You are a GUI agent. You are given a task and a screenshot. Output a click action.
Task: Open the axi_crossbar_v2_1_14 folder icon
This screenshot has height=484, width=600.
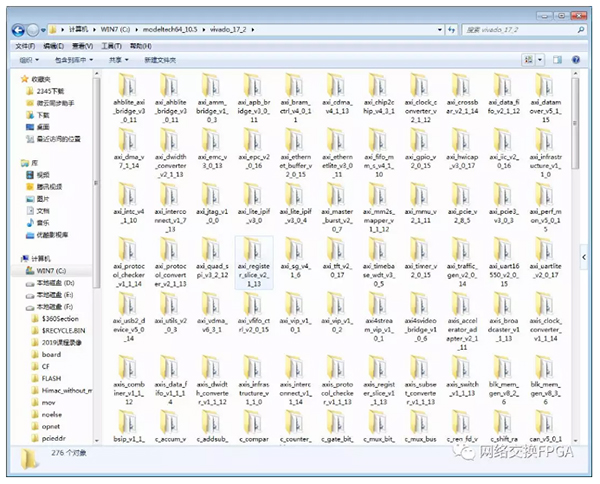[466, 84]
